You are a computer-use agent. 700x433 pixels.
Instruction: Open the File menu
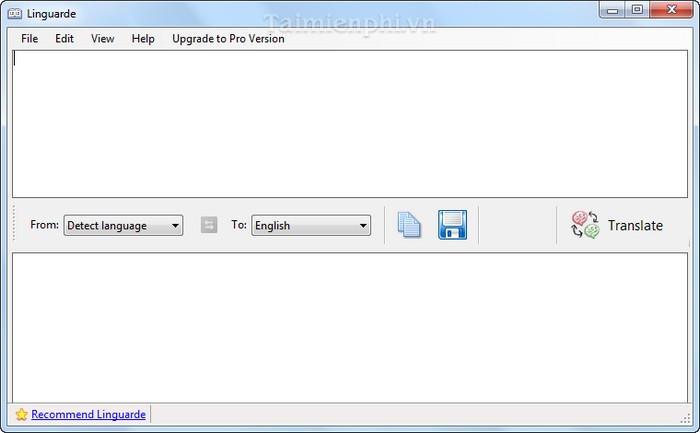click(x=29, y=39)
